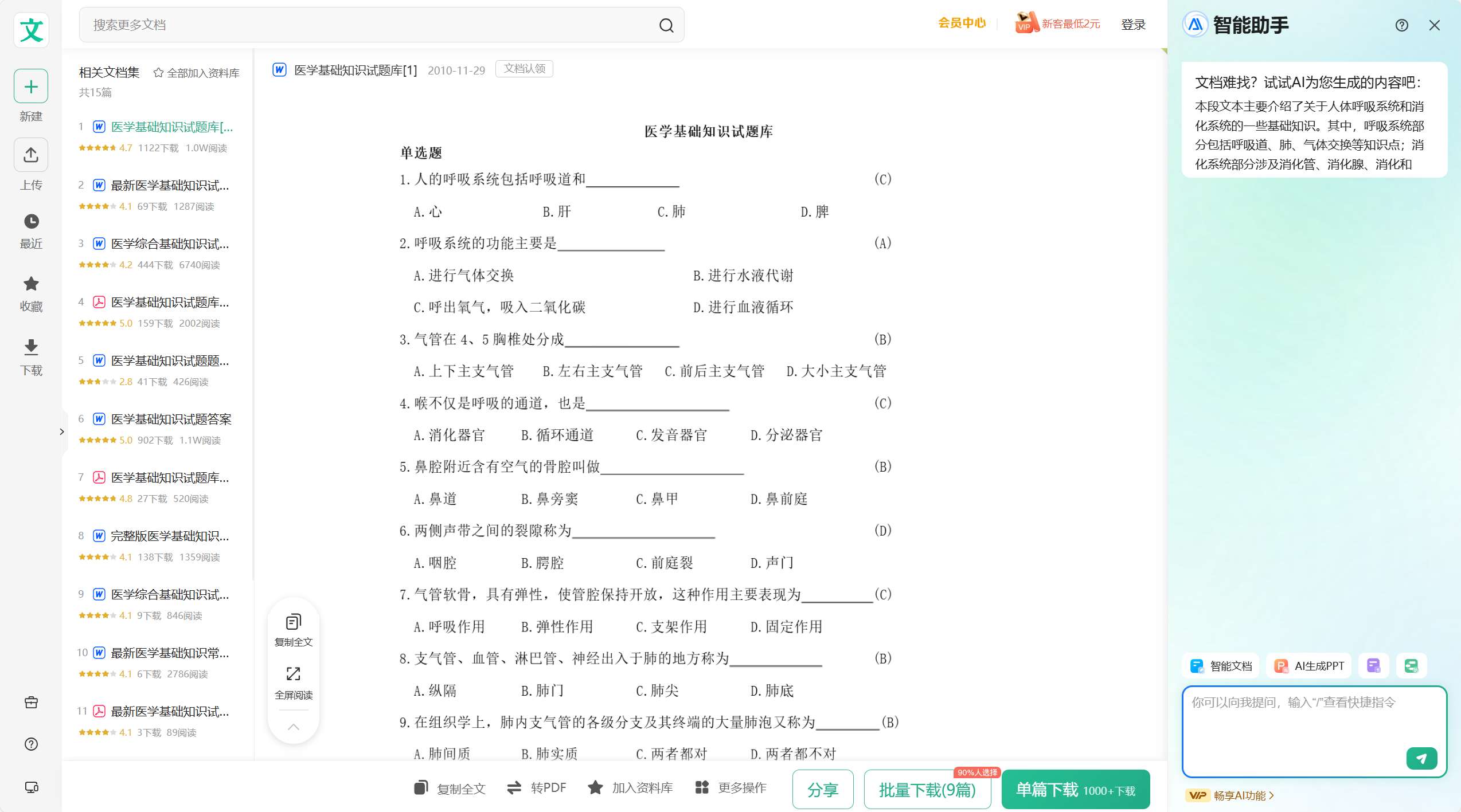Open the upload icon in sidebar
The height and width of the screenshot is (812, 1461).
coord(31,155)
